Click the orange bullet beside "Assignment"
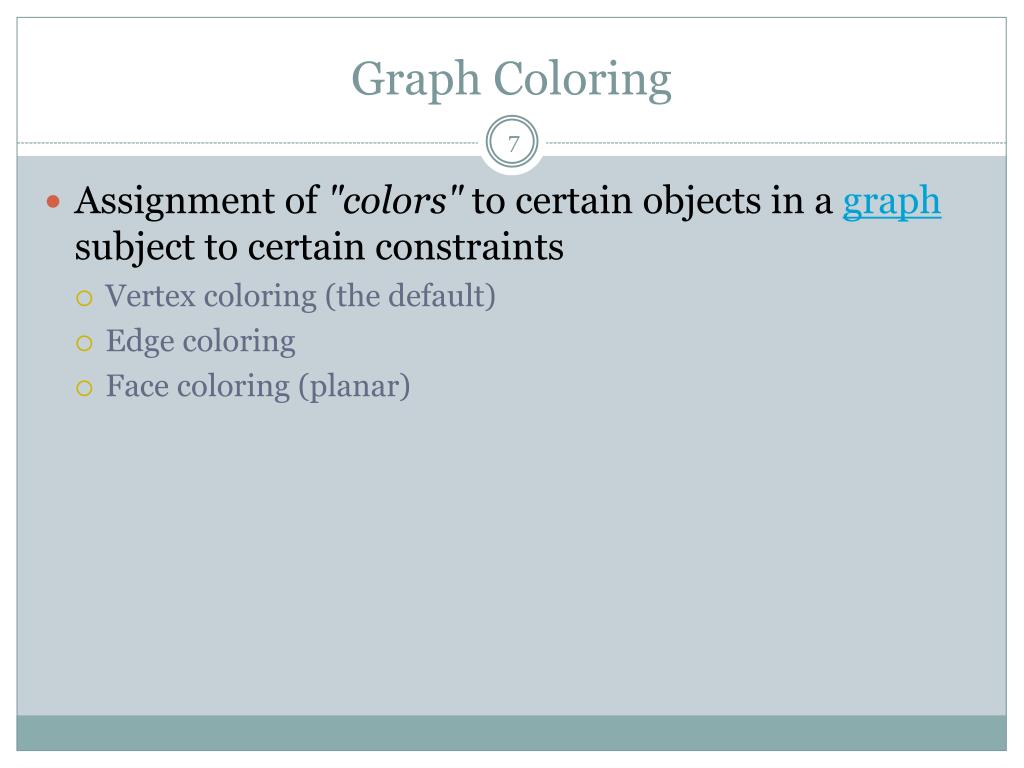 [54, 201]
